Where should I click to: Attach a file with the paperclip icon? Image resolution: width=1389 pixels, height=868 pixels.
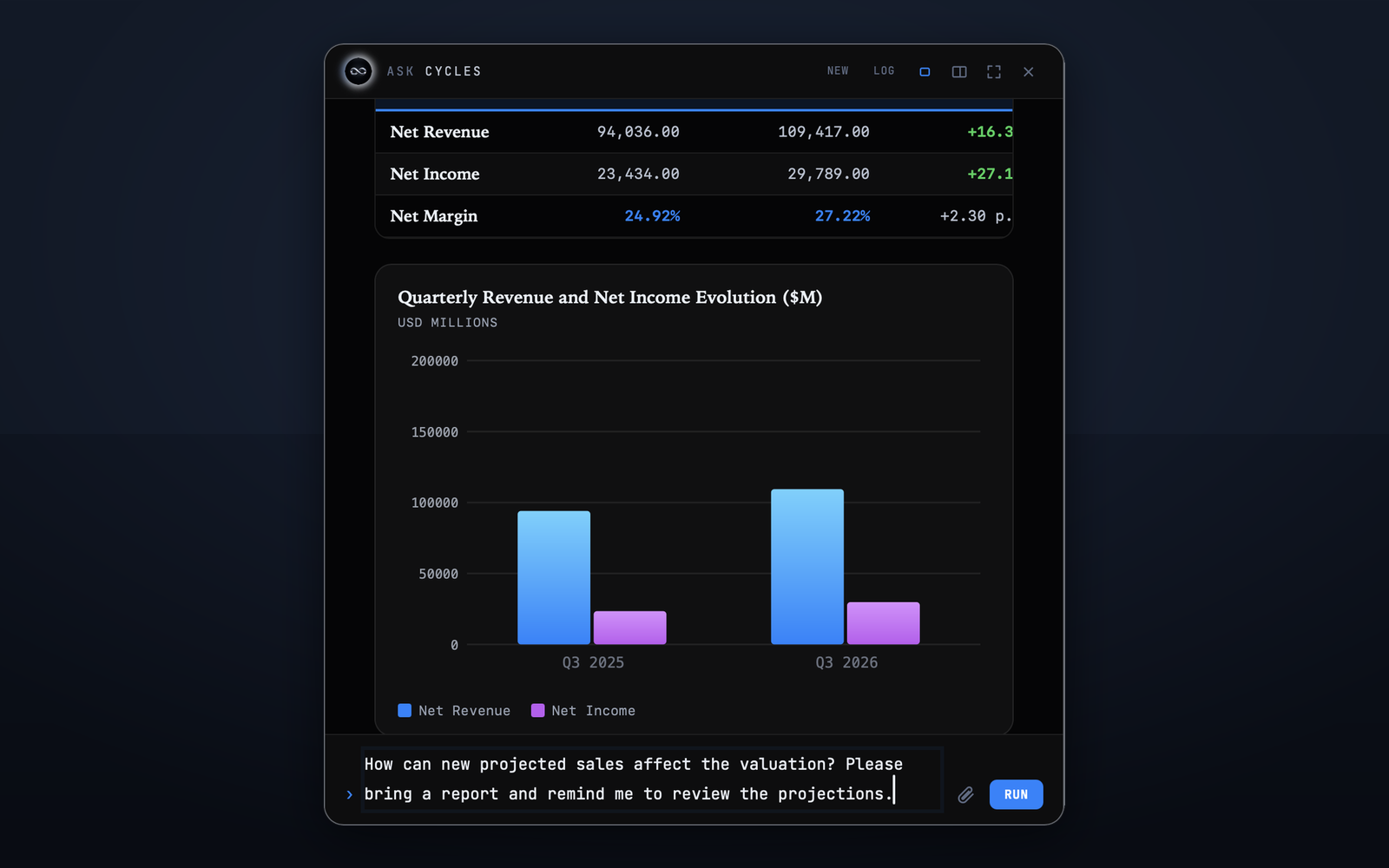point(966,794)
